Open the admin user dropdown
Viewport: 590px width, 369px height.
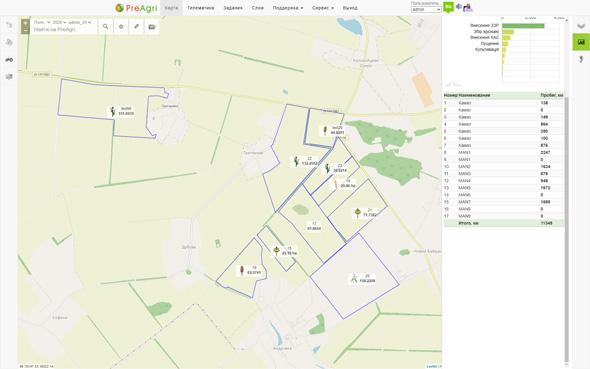pos(426,9)
